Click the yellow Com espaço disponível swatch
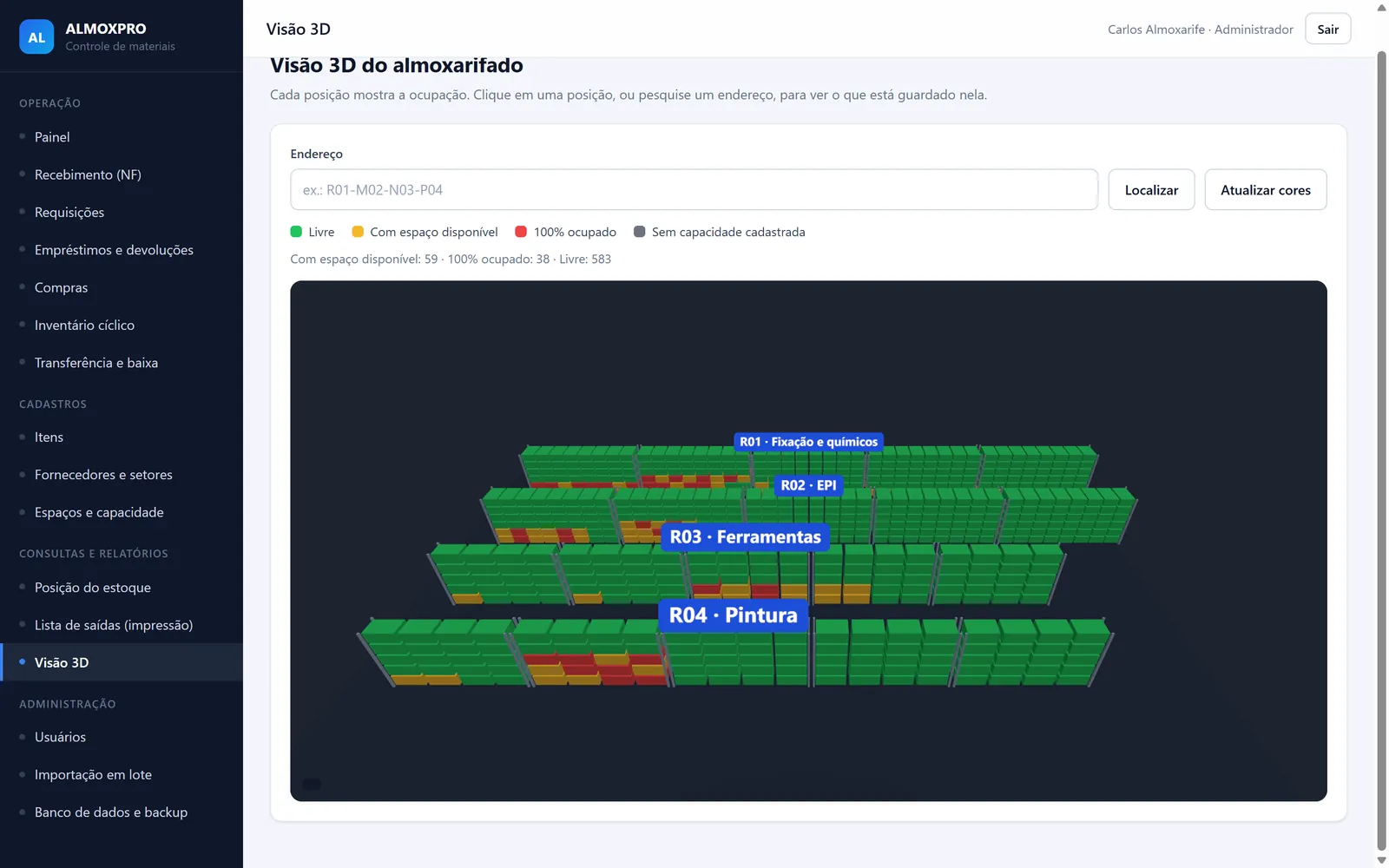This screenshot has width=1389, height=868. [358, 232]
